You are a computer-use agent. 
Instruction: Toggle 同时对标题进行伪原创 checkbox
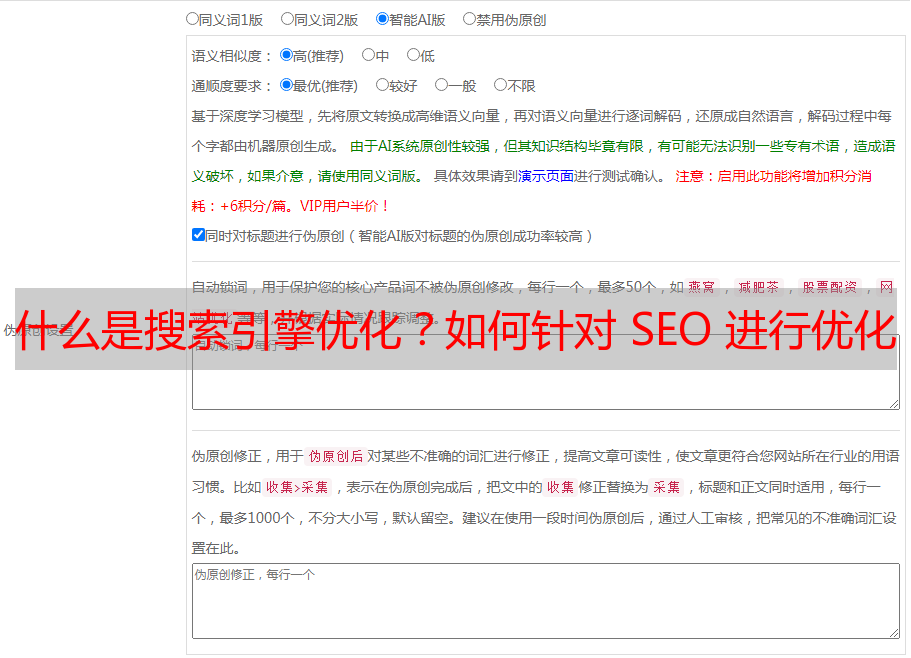[198, 235]
